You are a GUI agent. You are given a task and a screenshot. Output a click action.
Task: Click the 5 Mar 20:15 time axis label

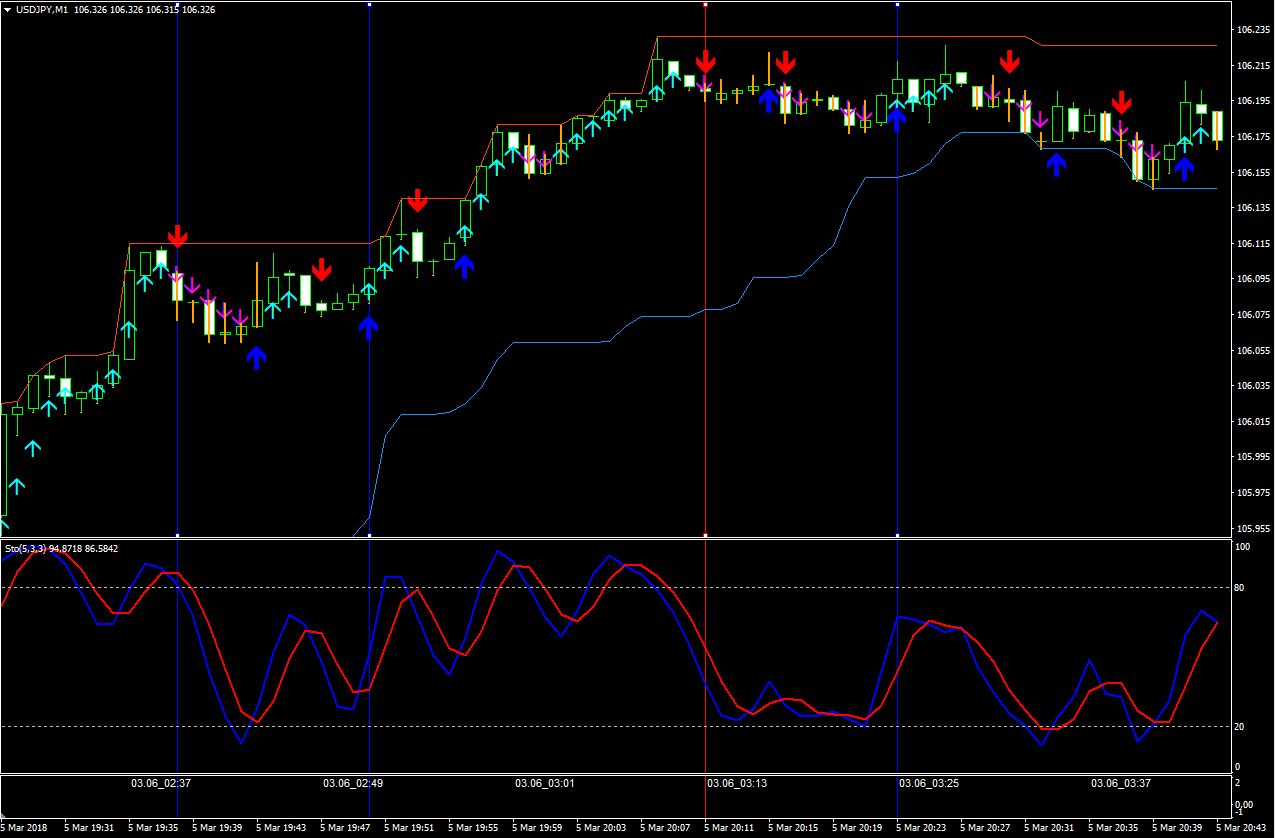click(793, 828)
